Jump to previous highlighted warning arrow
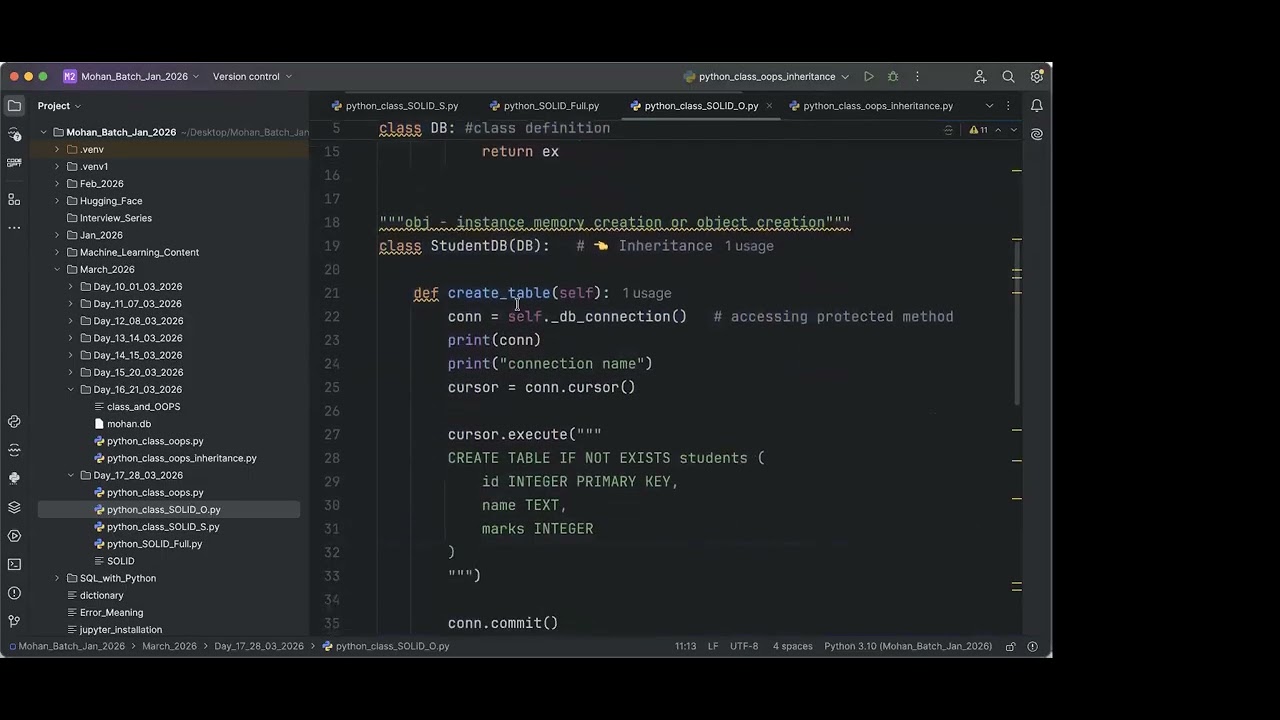Screen dimensions: 1280x720 coord(997,130)
